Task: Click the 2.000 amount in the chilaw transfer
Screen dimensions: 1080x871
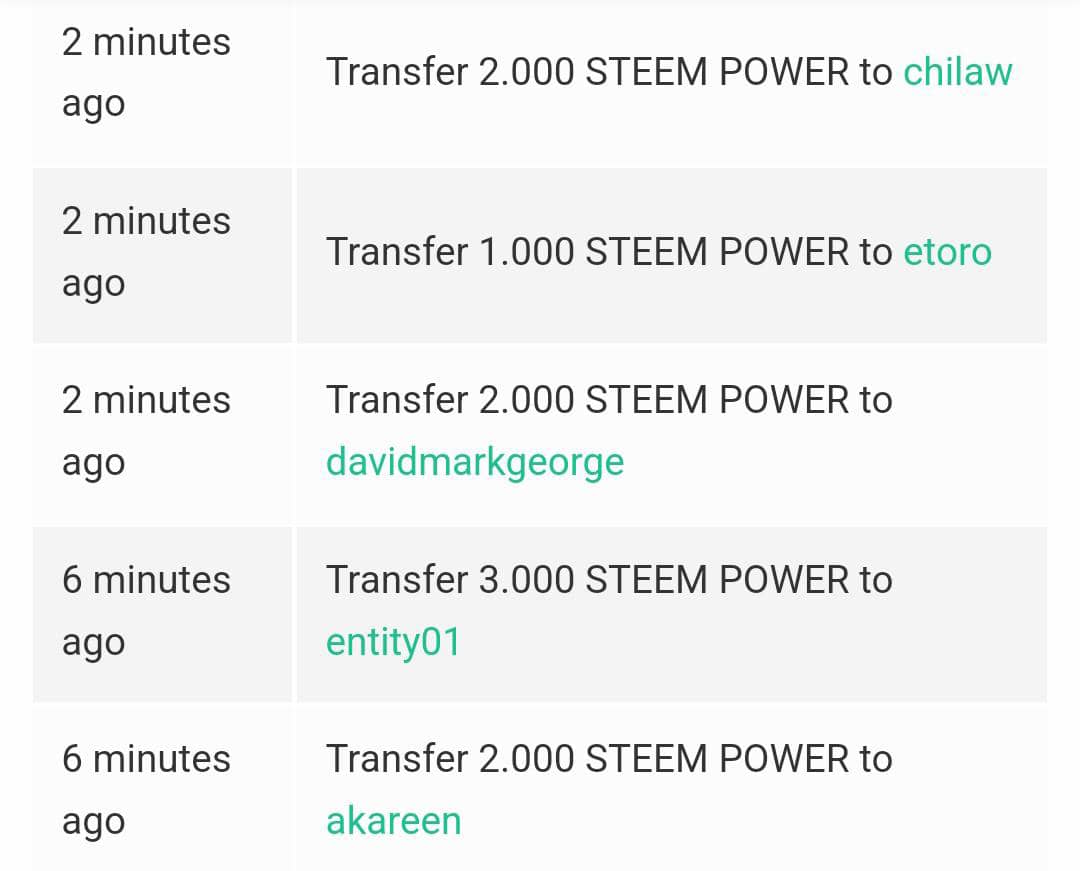Action: click(526, 72)
